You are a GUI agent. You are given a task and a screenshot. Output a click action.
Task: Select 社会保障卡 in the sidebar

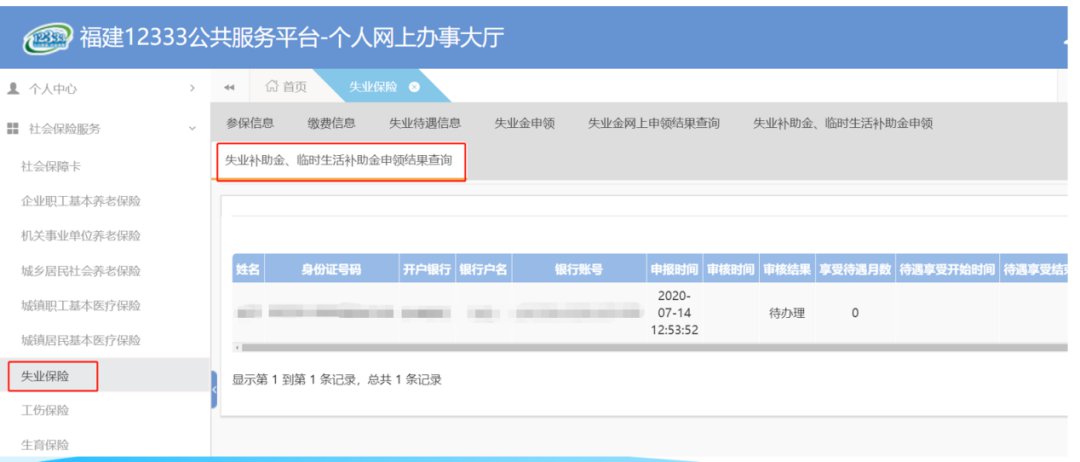(51, 167)
